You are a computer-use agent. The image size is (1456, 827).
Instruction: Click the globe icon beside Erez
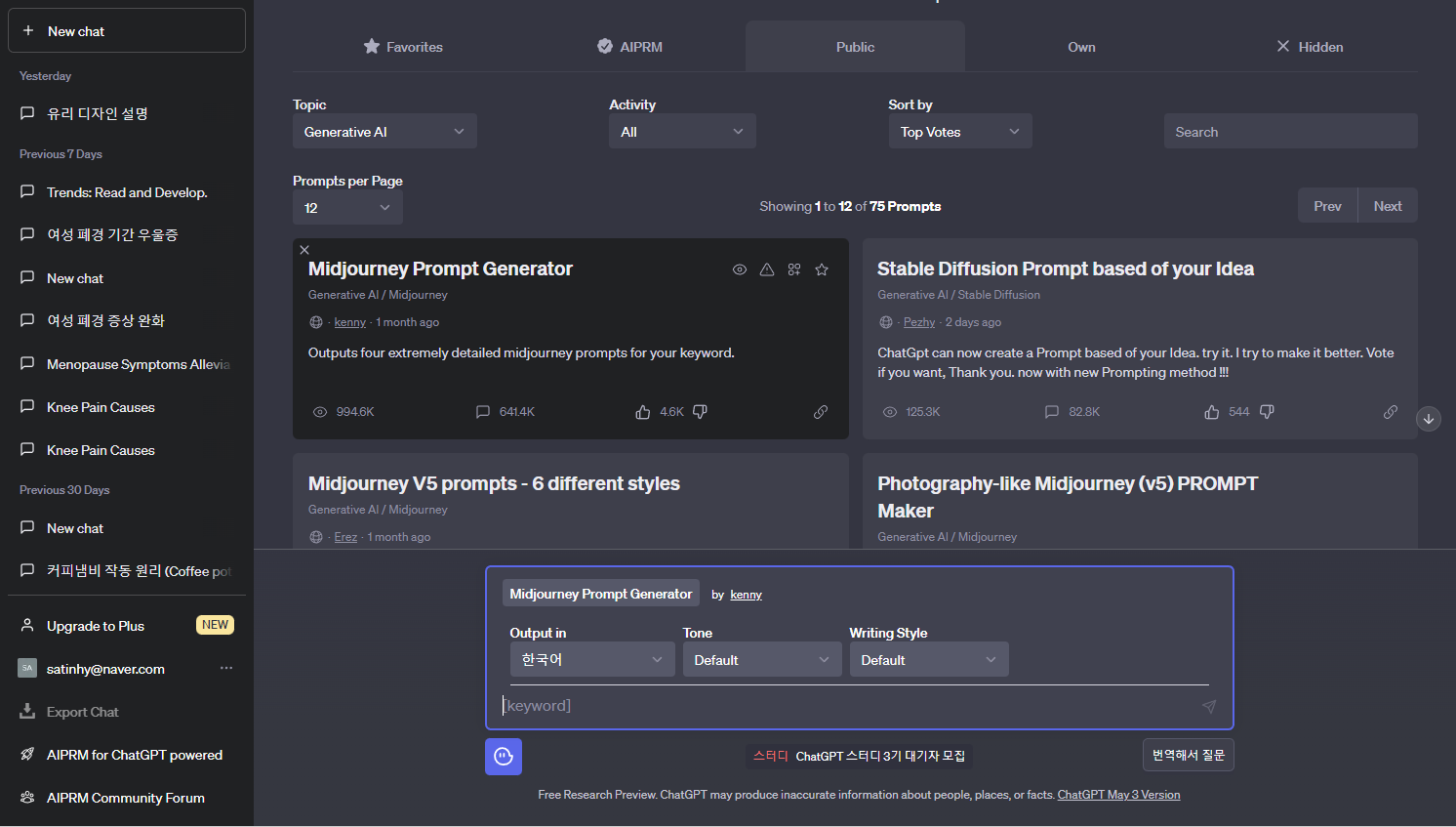316,537
